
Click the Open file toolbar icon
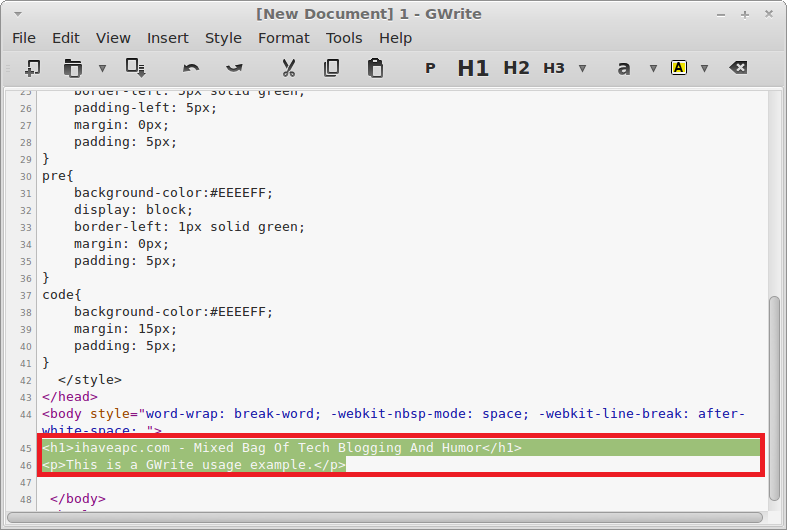pos(73,68)
